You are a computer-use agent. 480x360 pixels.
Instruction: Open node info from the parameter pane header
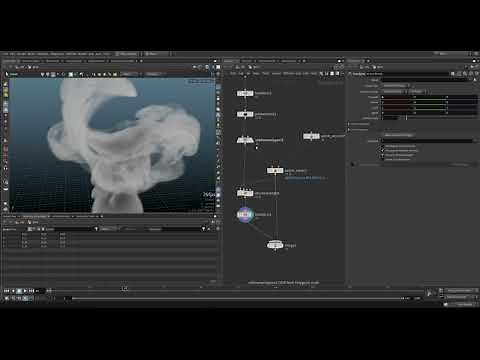(471, 74)
